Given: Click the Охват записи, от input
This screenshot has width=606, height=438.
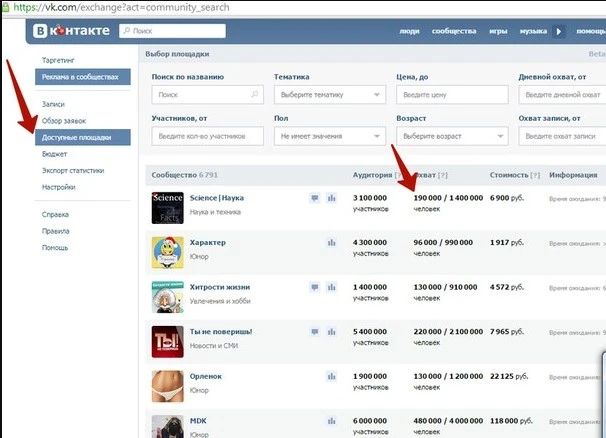Looking at the screenshot, I should [562, 136].
